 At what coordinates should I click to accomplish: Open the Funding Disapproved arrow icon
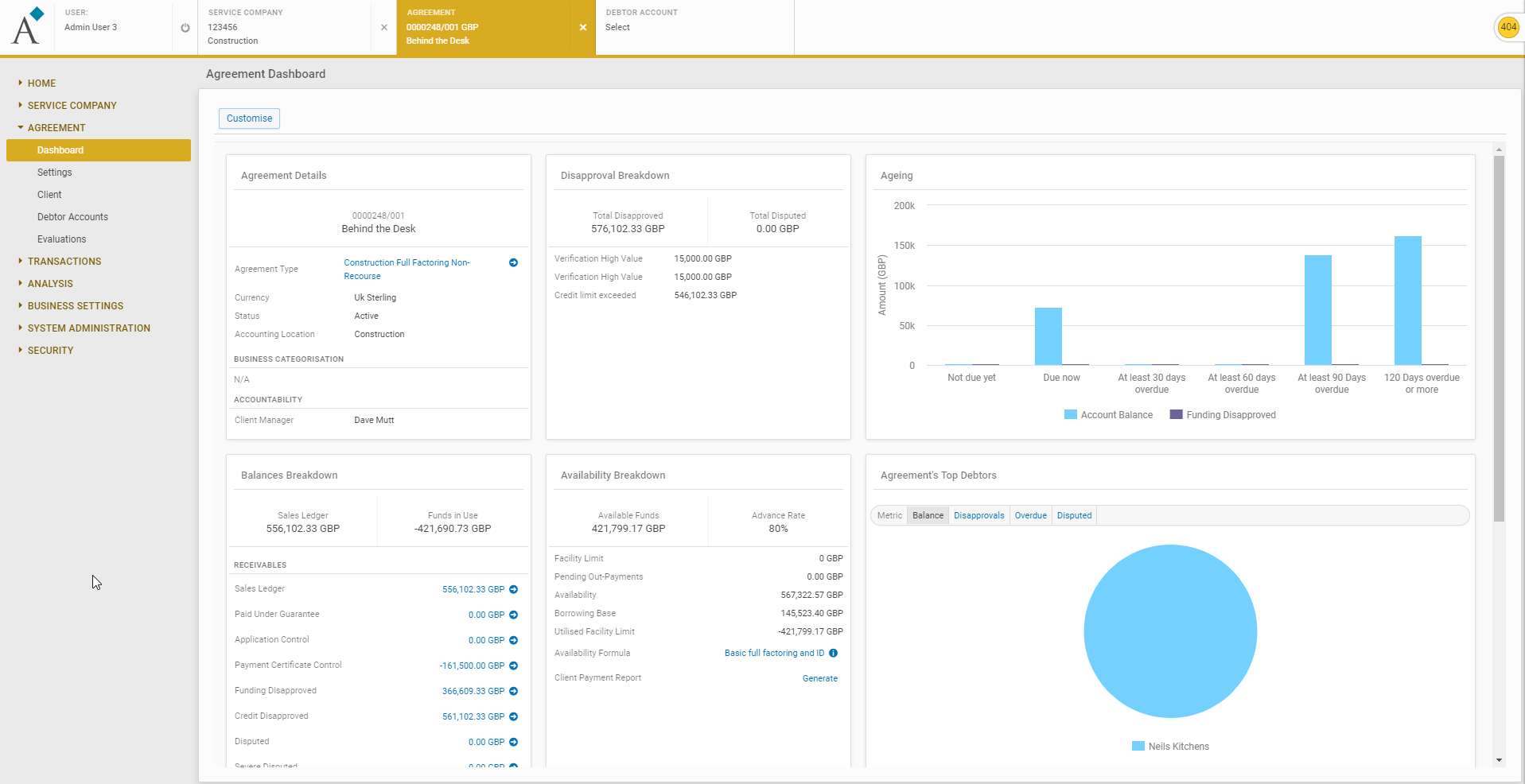[x=514, y=691]
